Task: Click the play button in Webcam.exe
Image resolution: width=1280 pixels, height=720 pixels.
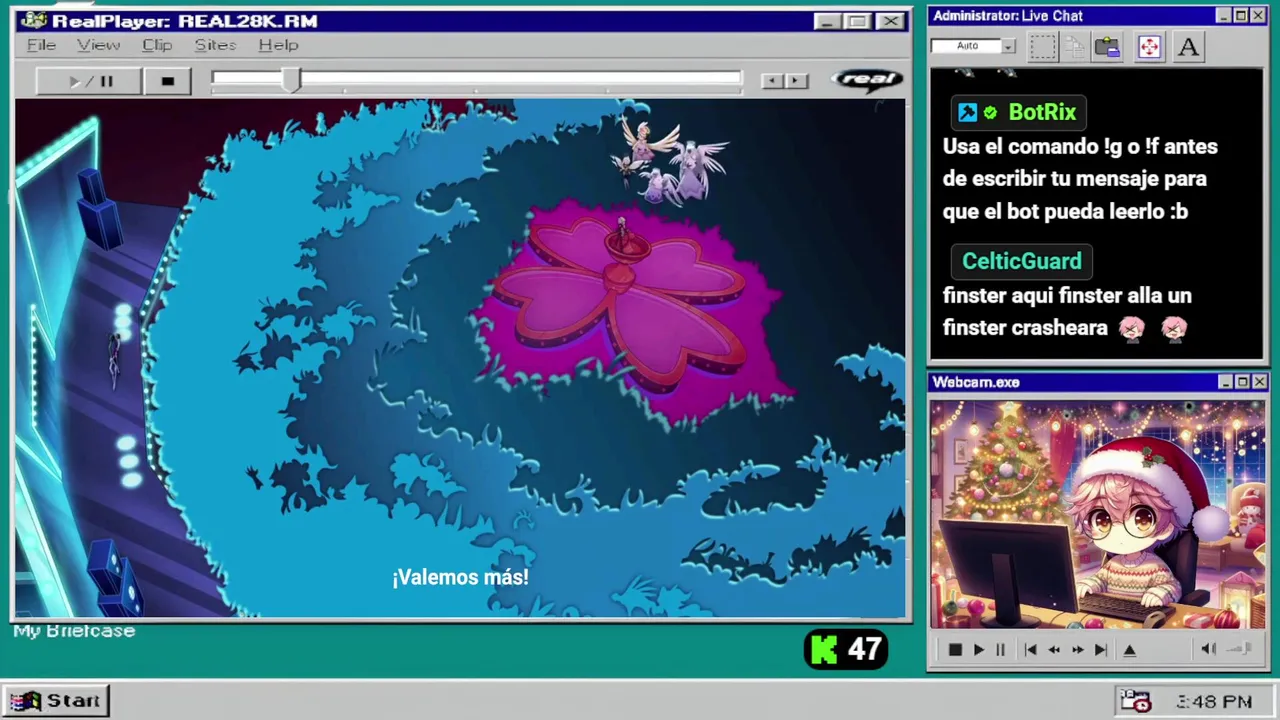Action: coord(978,650)
